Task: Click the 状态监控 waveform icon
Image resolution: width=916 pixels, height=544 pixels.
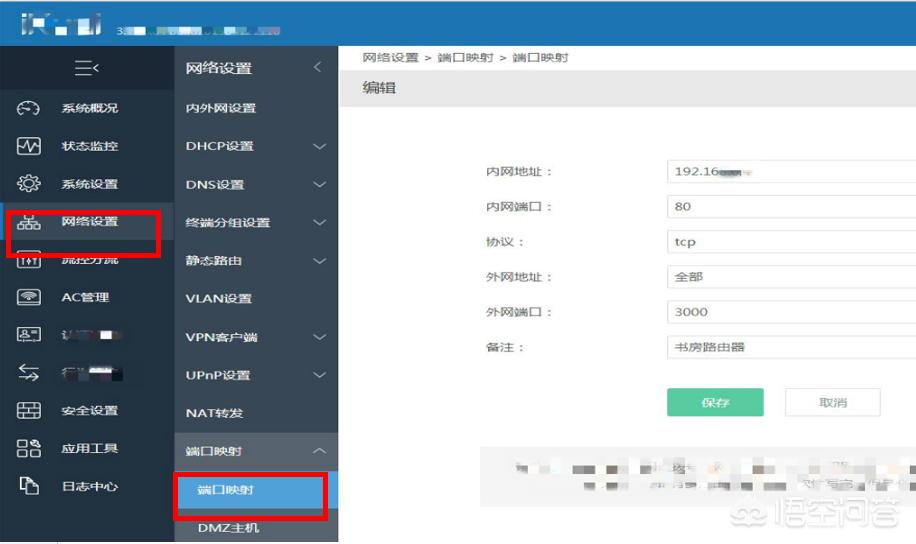Action: point(29,146)
